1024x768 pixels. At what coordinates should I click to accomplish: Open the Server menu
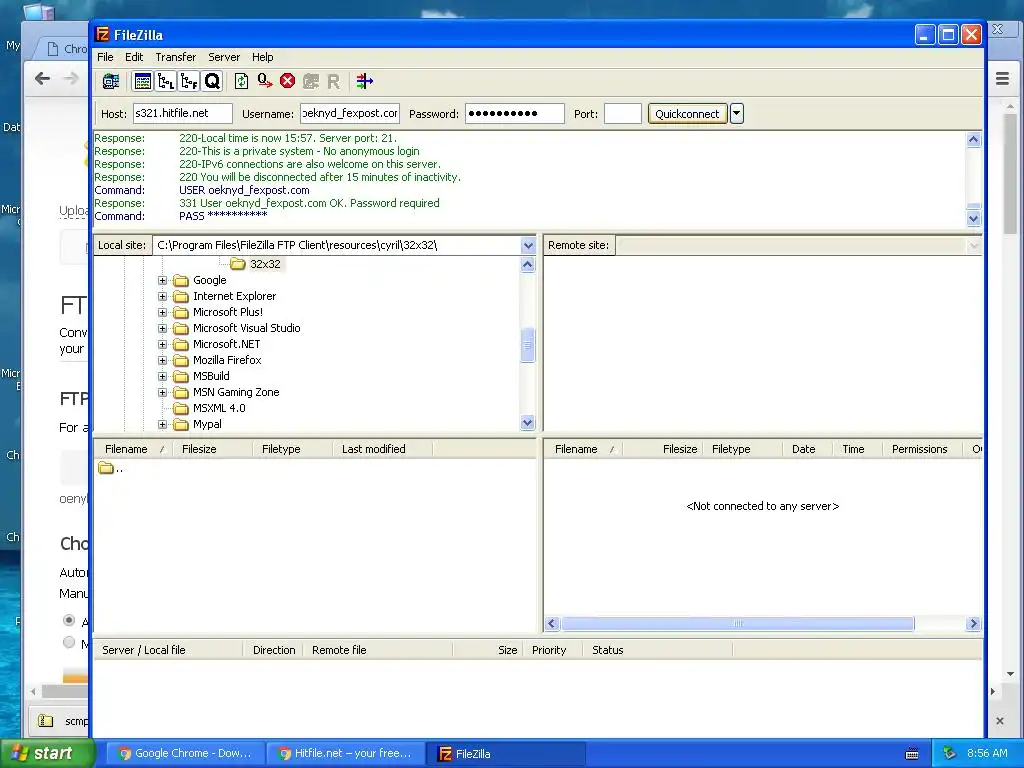coord(224,57)
